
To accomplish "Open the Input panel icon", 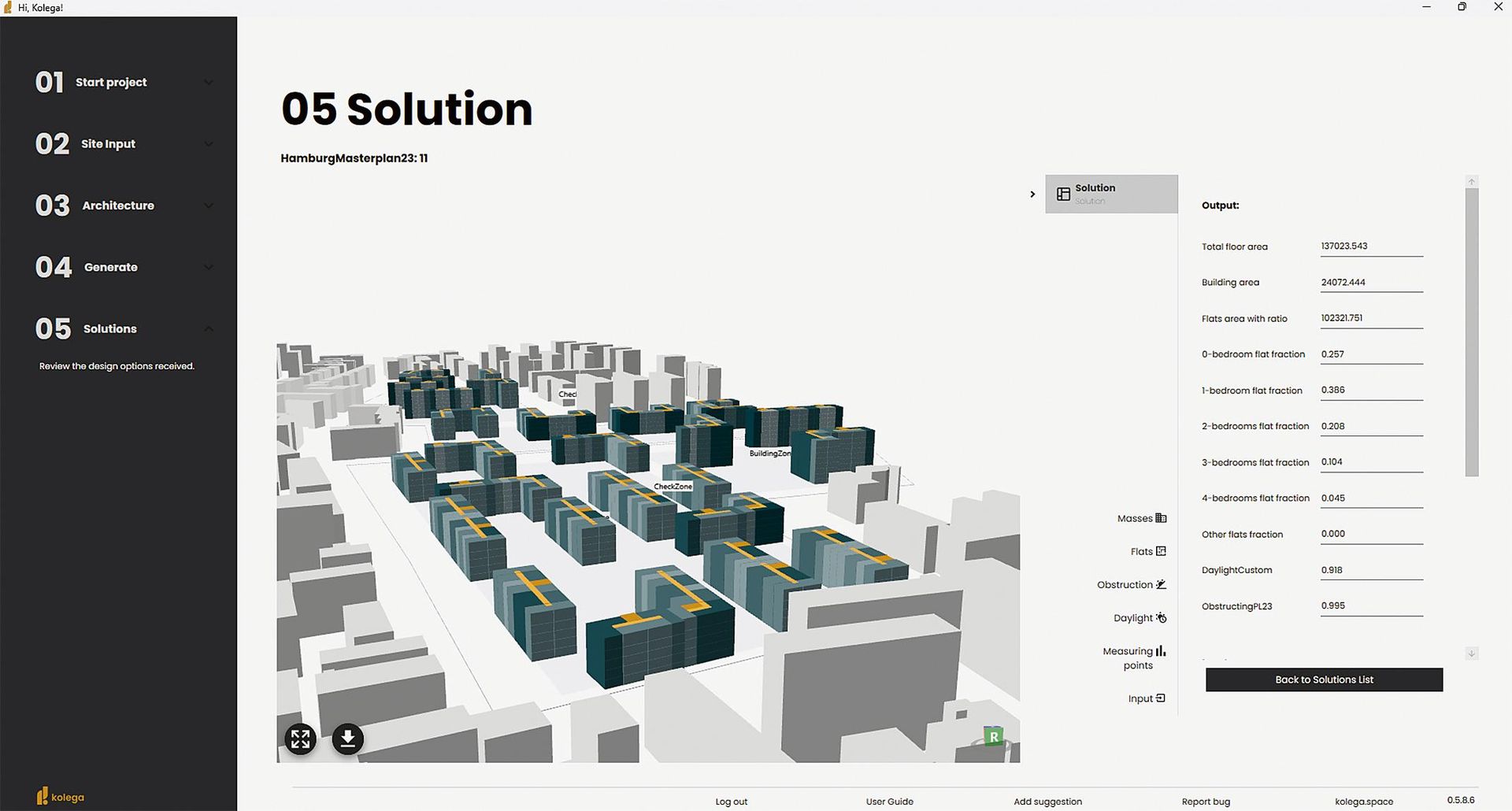I will tap(1161, 698).
